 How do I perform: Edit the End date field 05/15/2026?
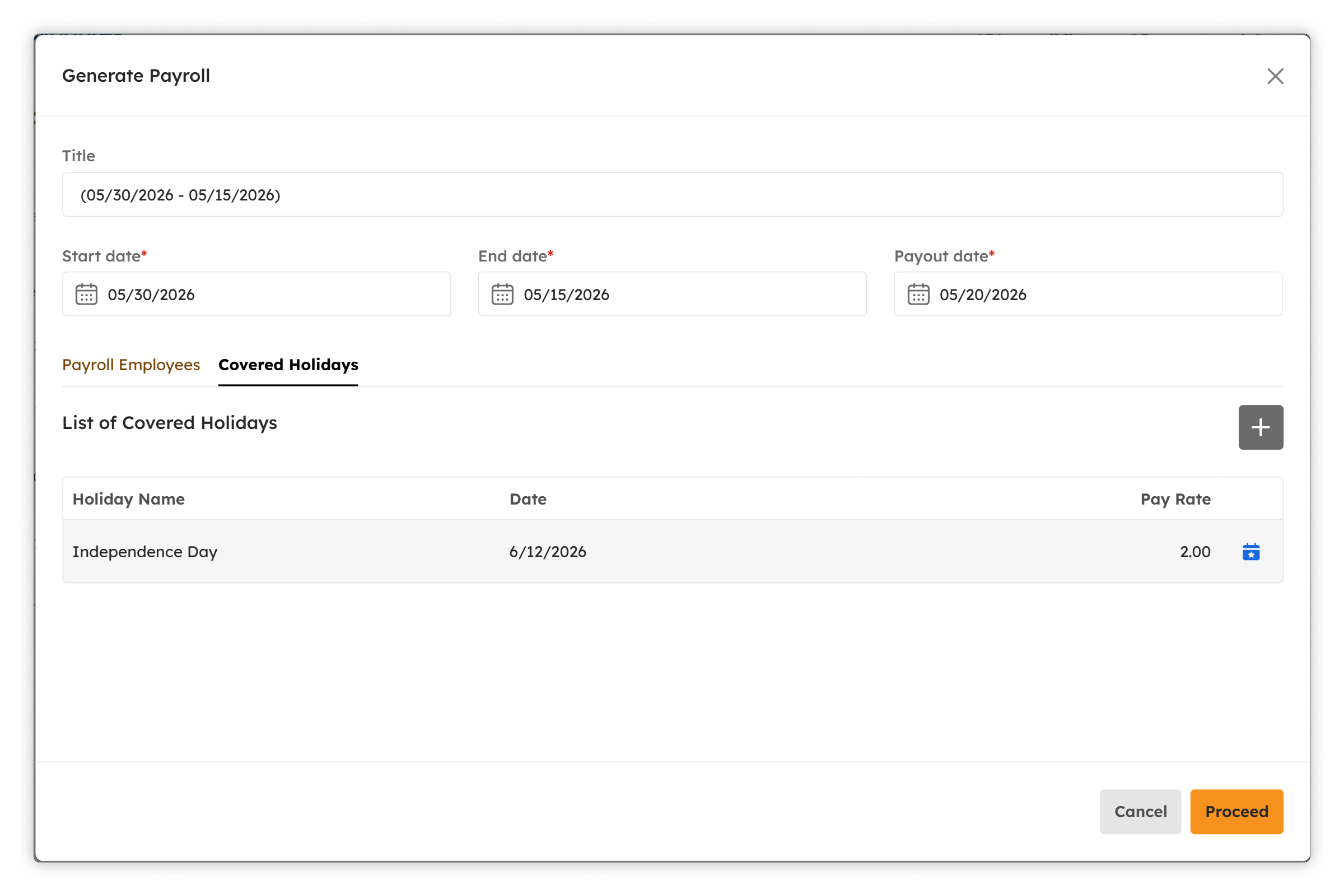pyautogui.click(x=672, y=295)
